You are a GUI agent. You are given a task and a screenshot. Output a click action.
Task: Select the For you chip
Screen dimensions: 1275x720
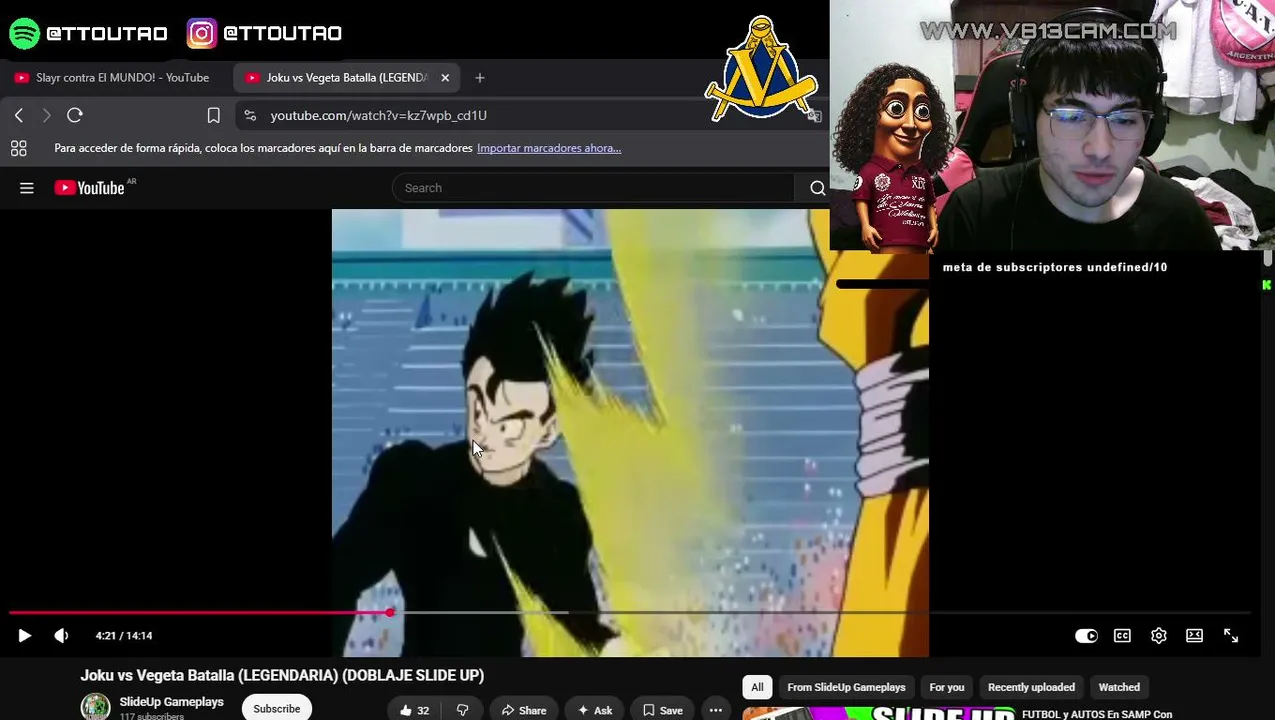coord(946,687)
